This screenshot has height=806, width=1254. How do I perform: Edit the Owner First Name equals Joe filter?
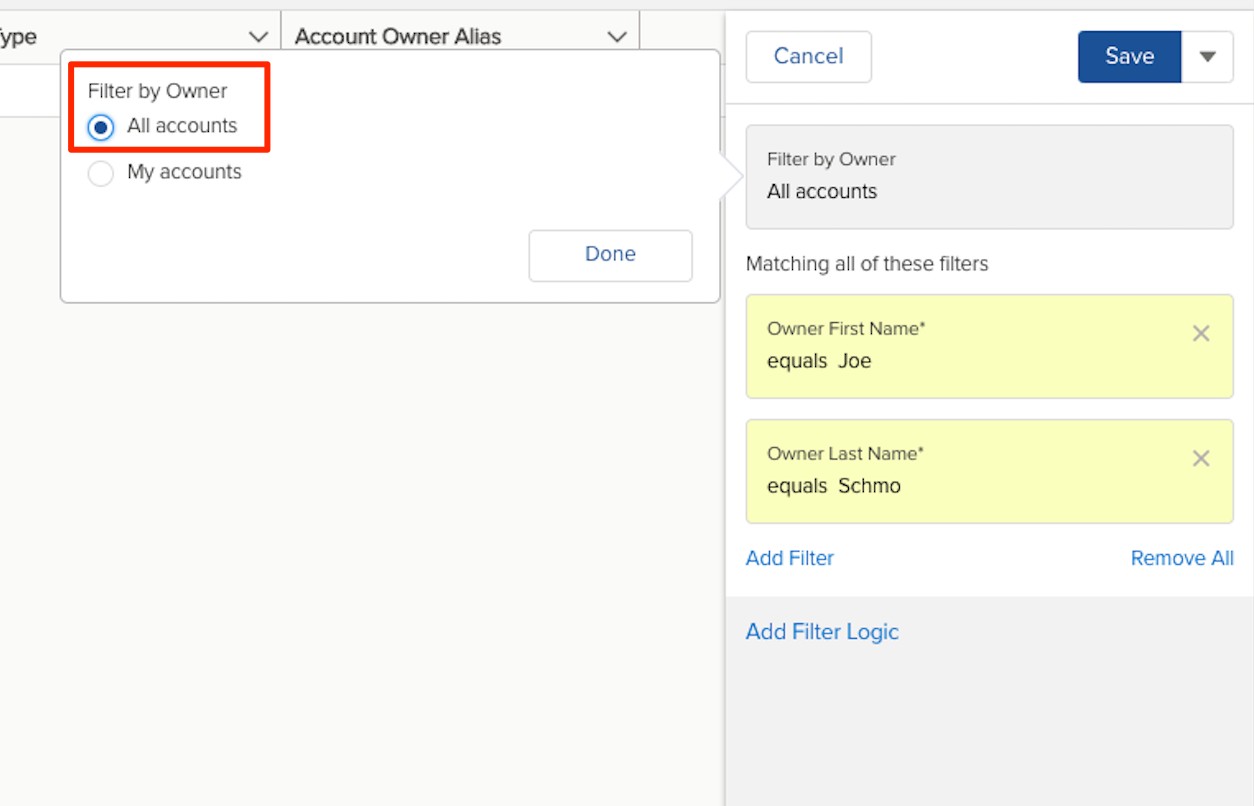(x=990, y=346)
